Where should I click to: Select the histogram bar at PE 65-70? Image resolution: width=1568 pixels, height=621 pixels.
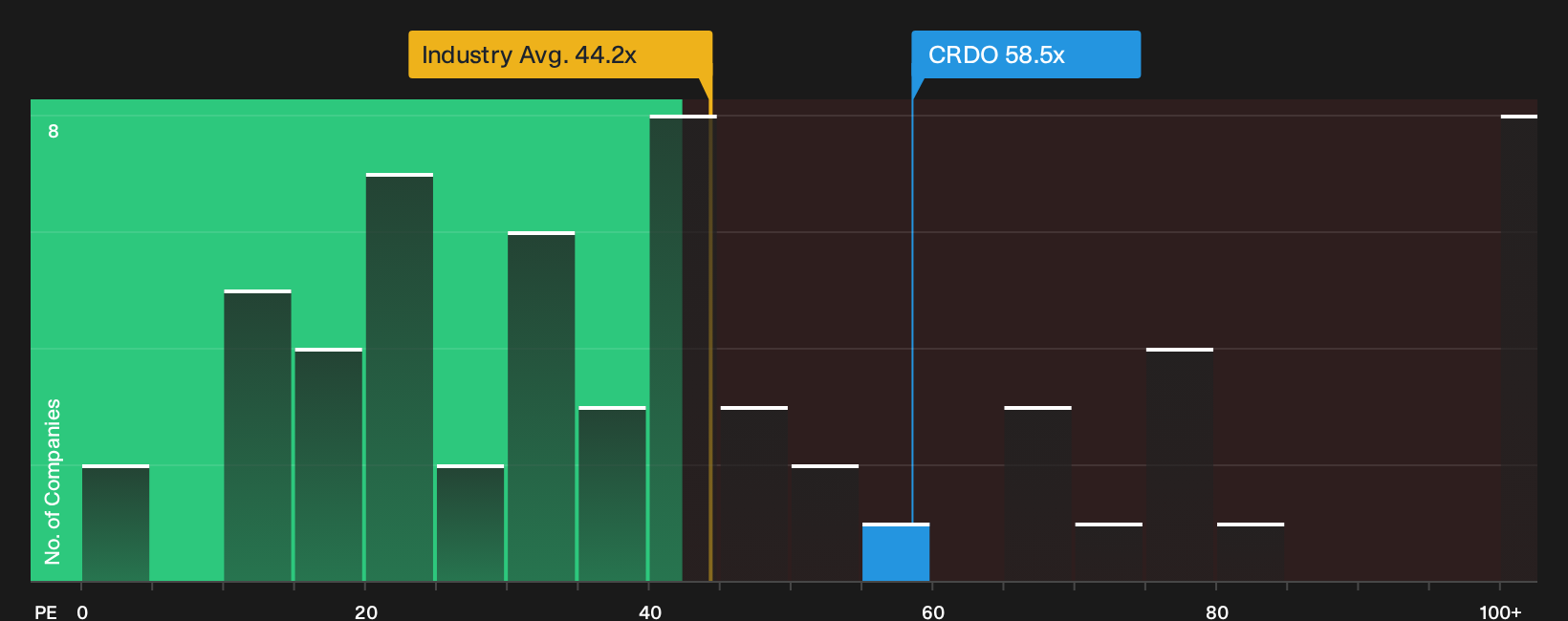pyautogui.click(x=1037, y=494)
